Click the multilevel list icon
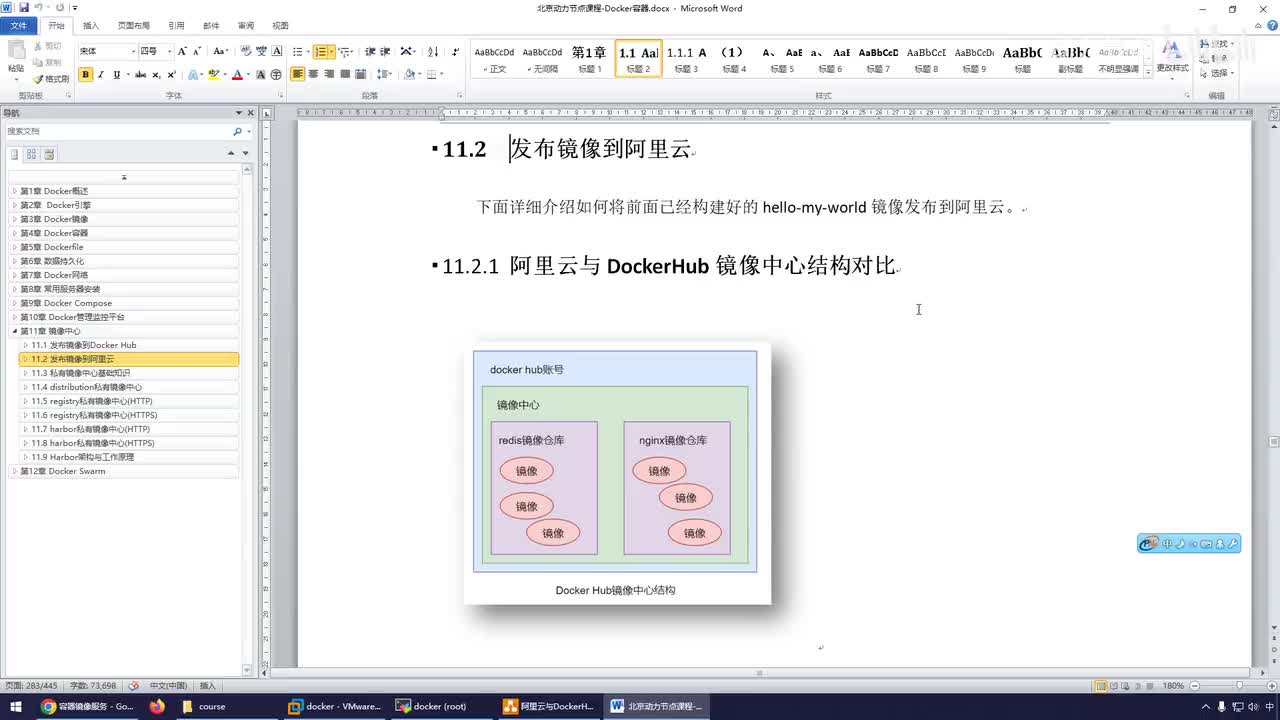 click(x=345, y=51)
